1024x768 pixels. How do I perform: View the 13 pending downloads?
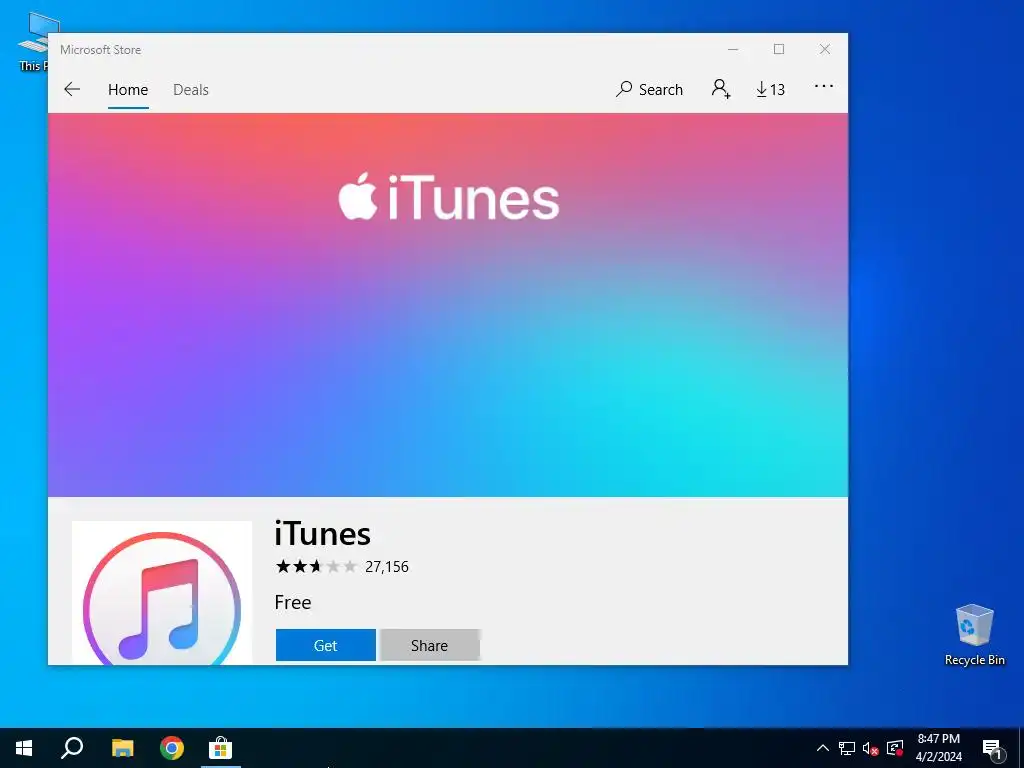point(771,89)
